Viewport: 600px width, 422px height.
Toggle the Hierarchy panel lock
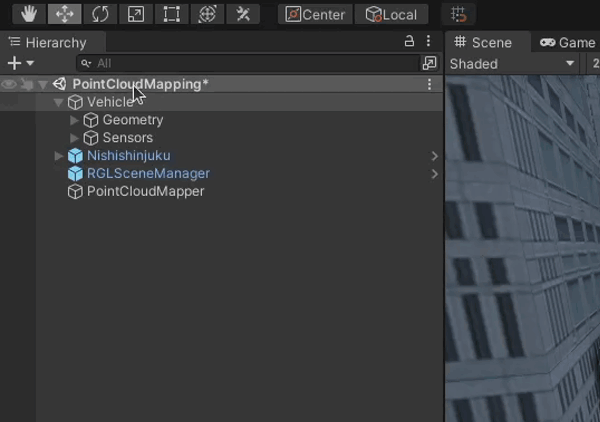(x=408, y=42)
